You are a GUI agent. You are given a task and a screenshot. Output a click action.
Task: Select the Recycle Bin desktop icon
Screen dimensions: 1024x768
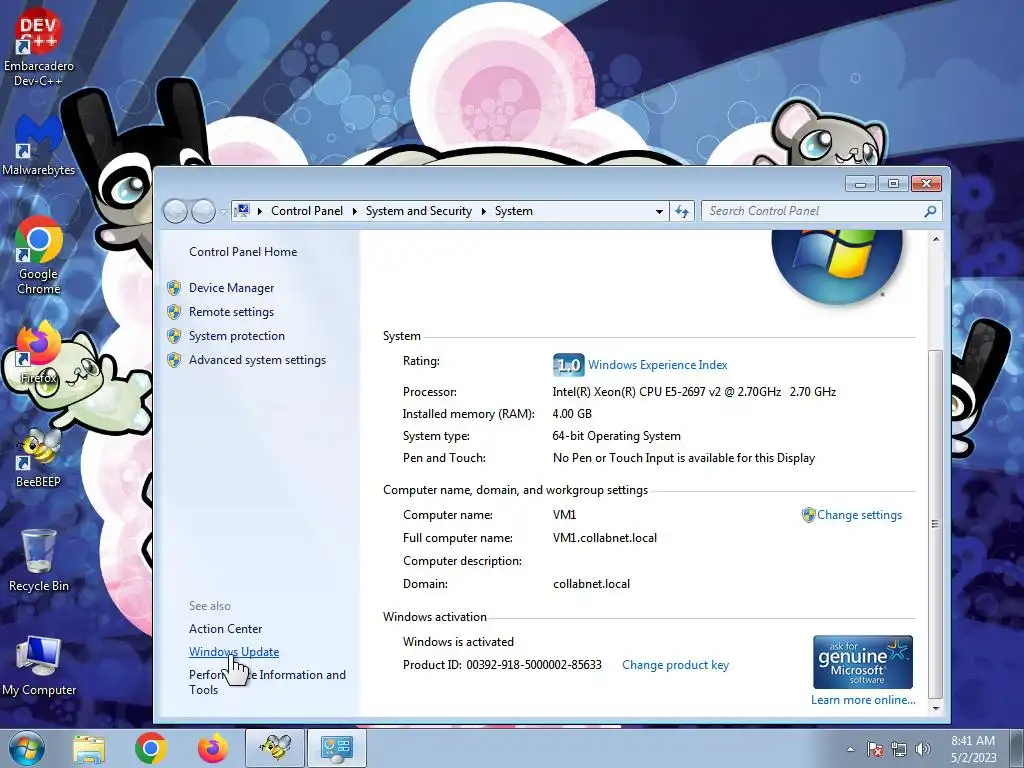(39, 560)
